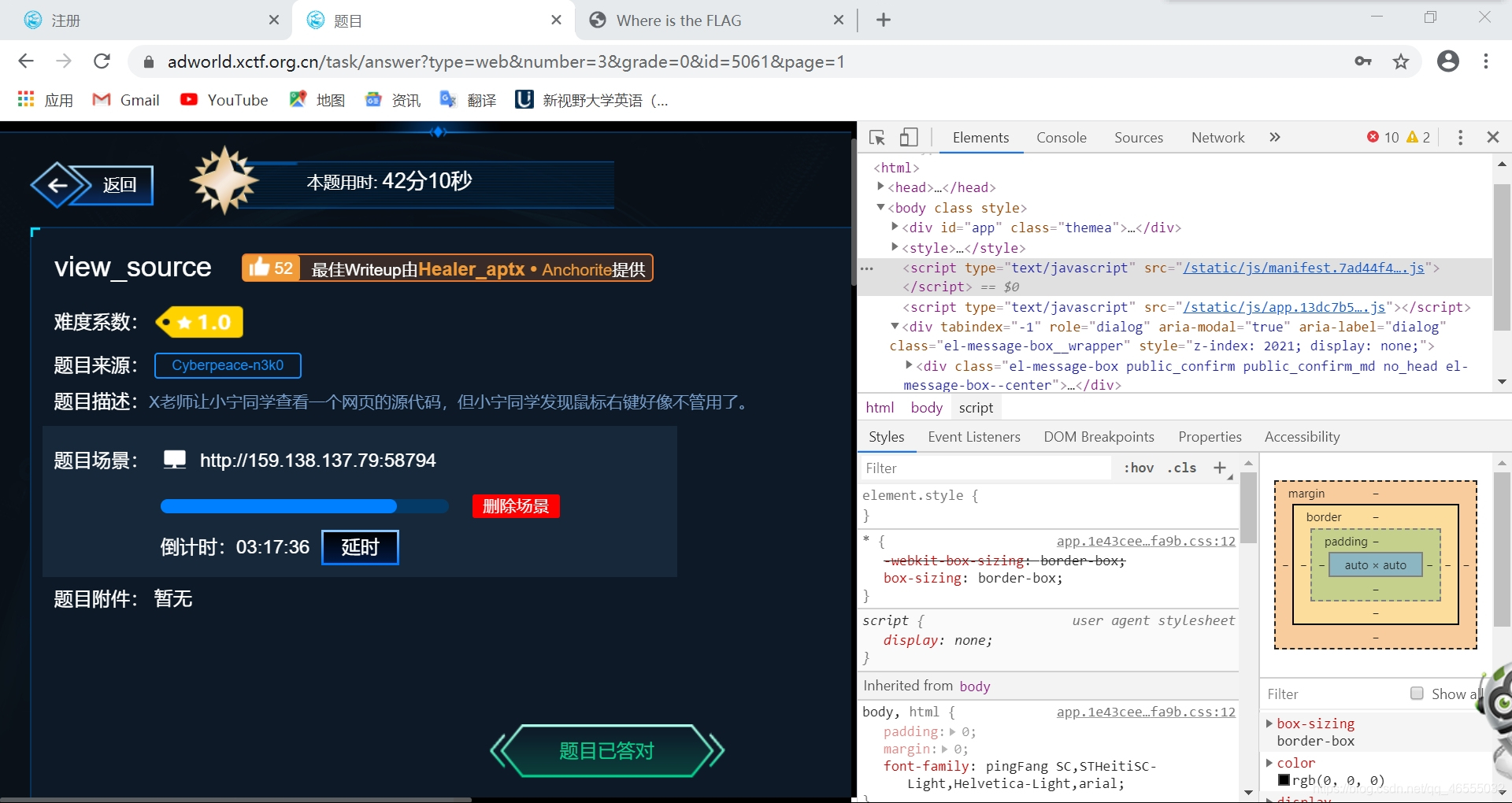This screenshot has width=1512, height=803.
Task: Close the Where is the FLAG tab
Action: click(x=839, y=20)
